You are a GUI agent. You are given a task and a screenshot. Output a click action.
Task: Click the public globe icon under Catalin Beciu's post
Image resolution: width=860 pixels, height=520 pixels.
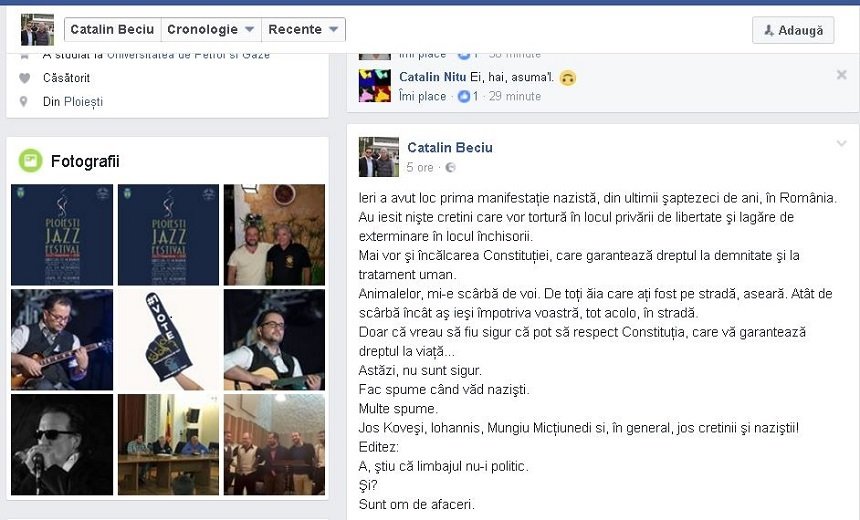[x=450, y=168]
